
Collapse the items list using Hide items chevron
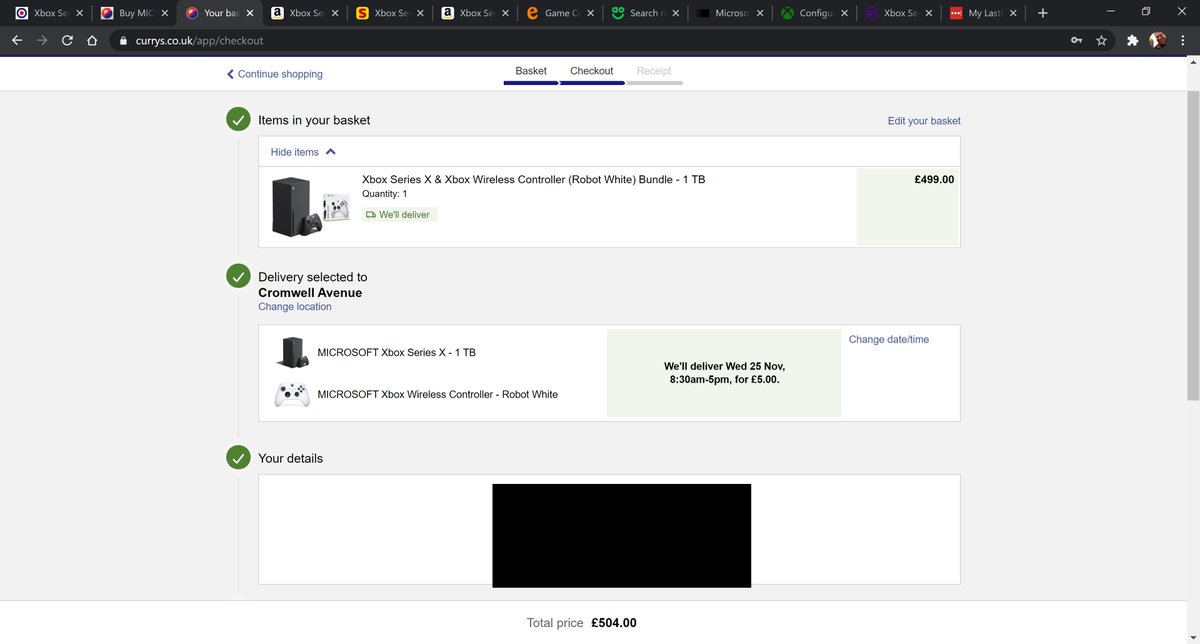(331, 152)
